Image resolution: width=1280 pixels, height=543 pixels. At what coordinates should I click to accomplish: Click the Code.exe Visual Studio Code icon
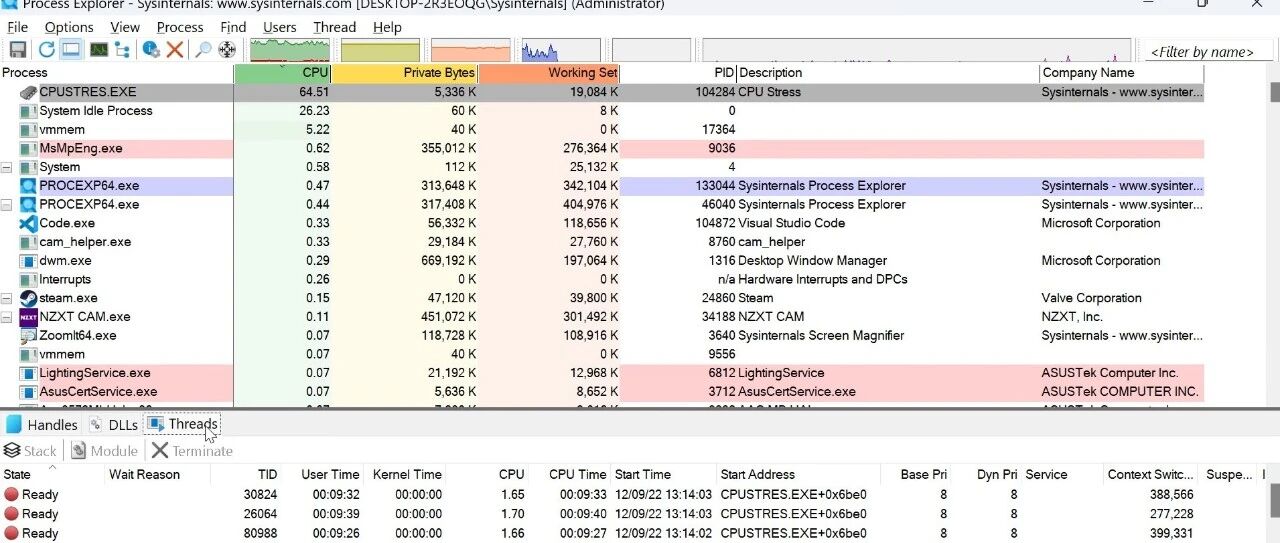28,223
